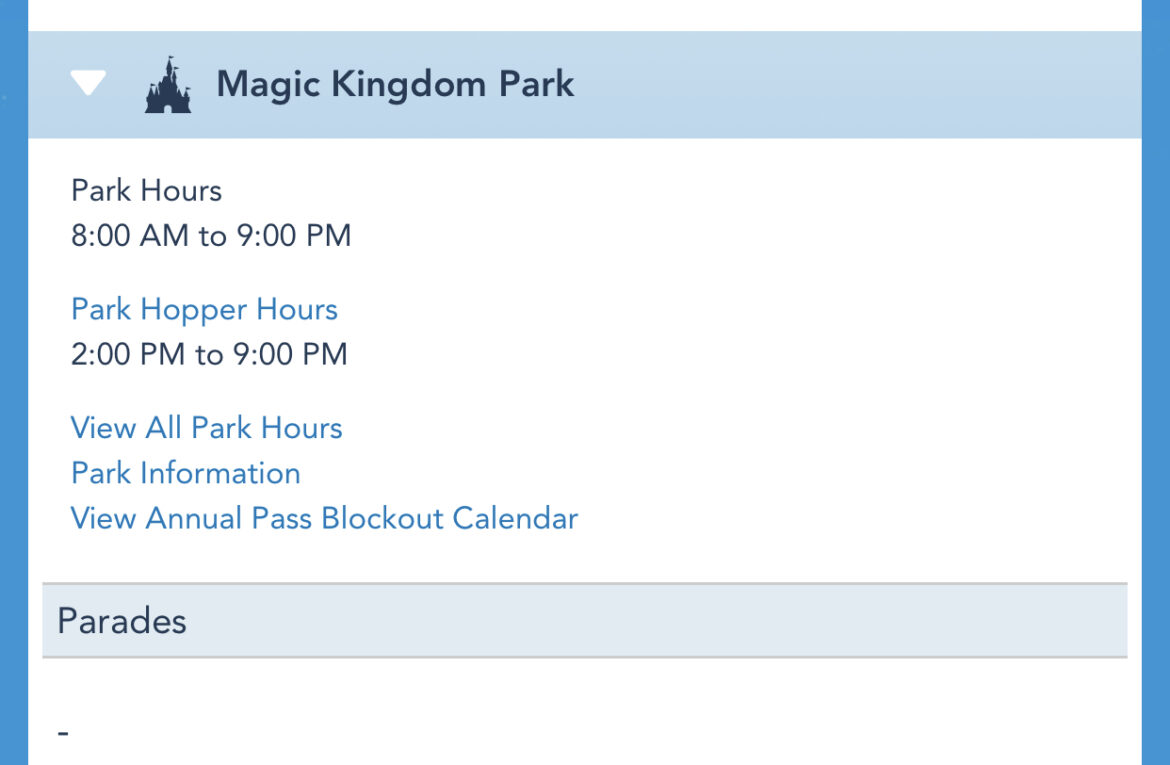Click the Park Hours text
The width and height of the screenshot is (1170, 765).
145,191
